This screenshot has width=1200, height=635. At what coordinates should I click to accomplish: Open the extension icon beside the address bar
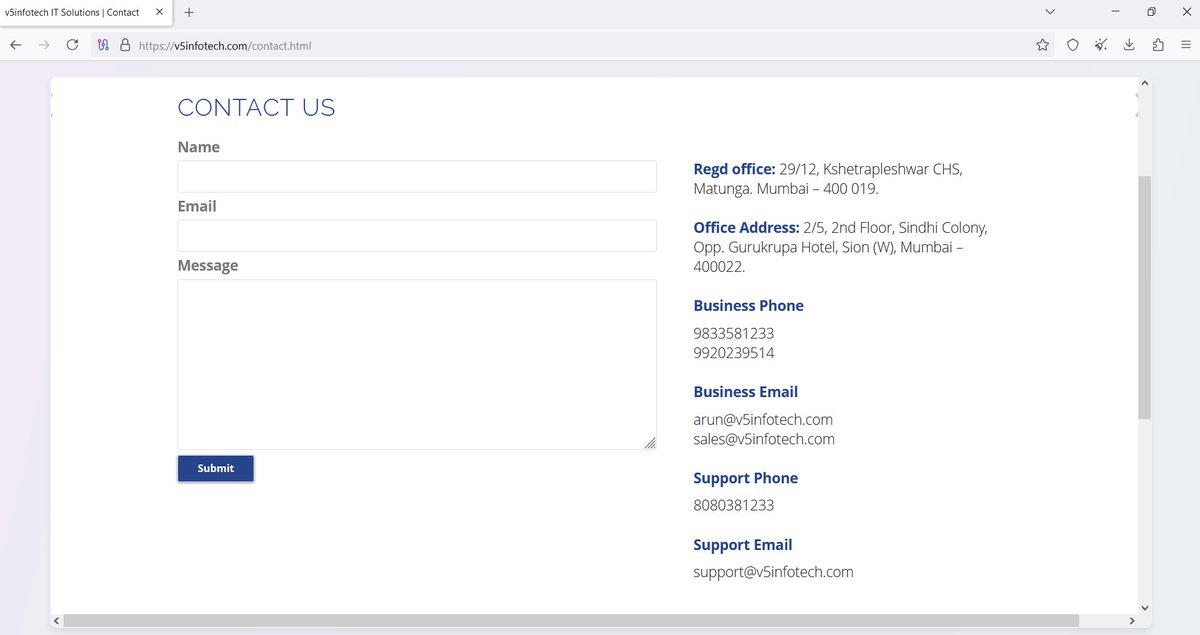click(x=103, y=45)
